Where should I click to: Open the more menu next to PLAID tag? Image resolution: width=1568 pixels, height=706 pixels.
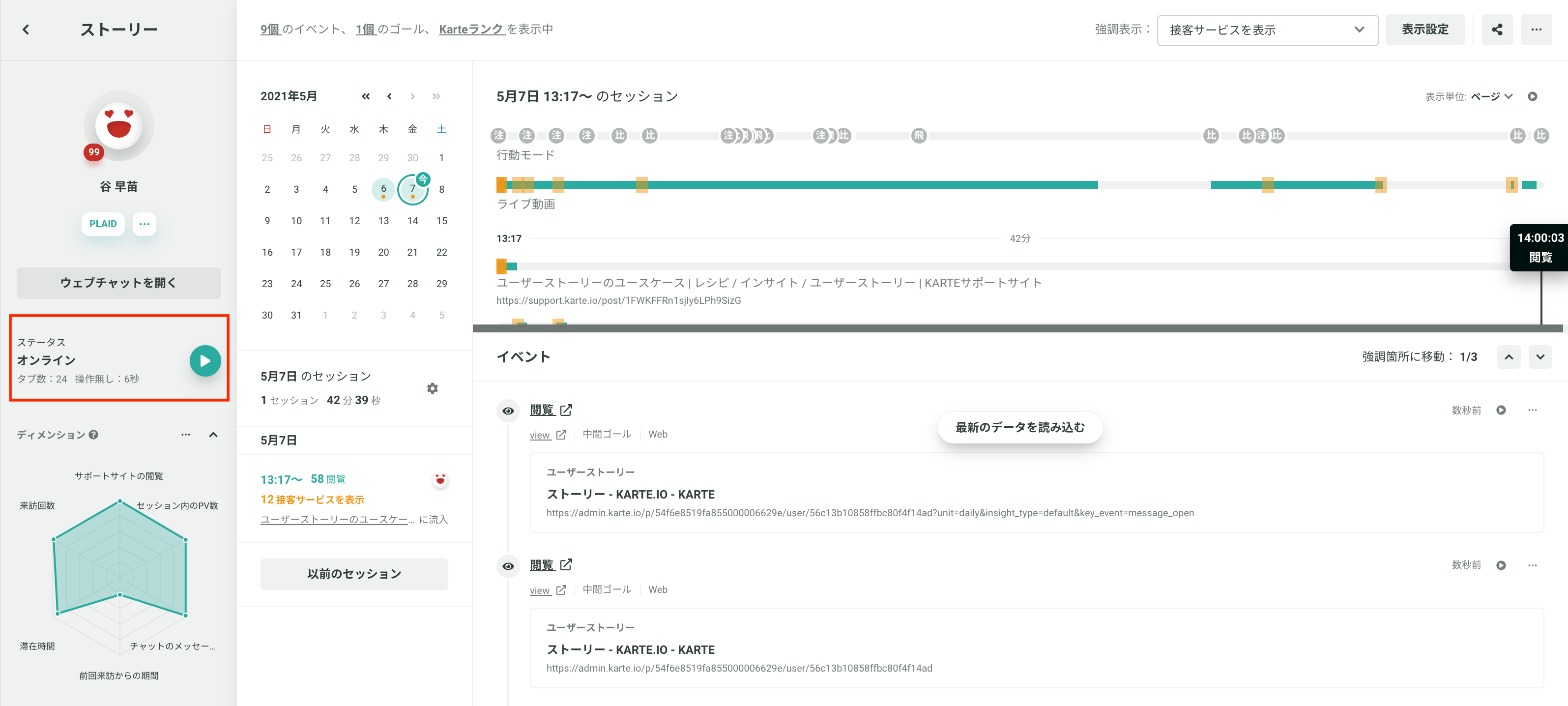pyautogui.click(x=144, y=224)
